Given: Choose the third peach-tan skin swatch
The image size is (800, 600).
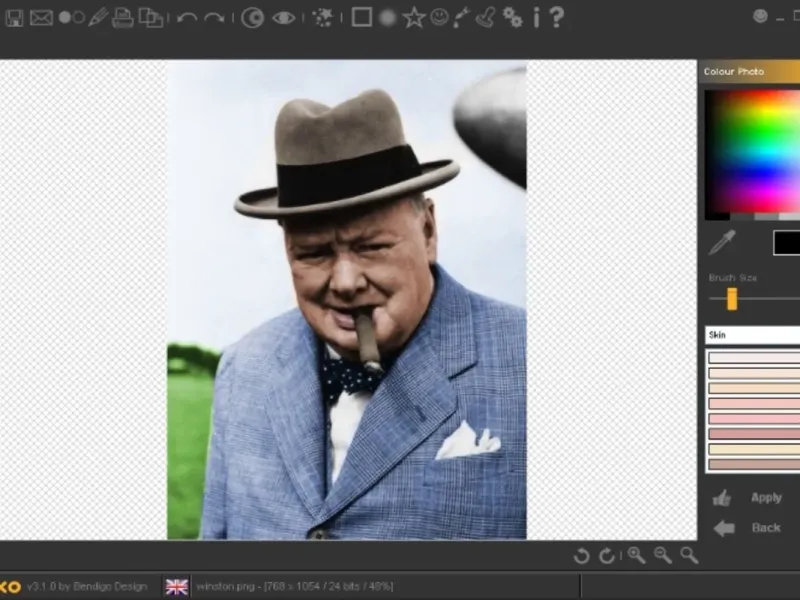Looking at the screenshot, I should [754, 389].
